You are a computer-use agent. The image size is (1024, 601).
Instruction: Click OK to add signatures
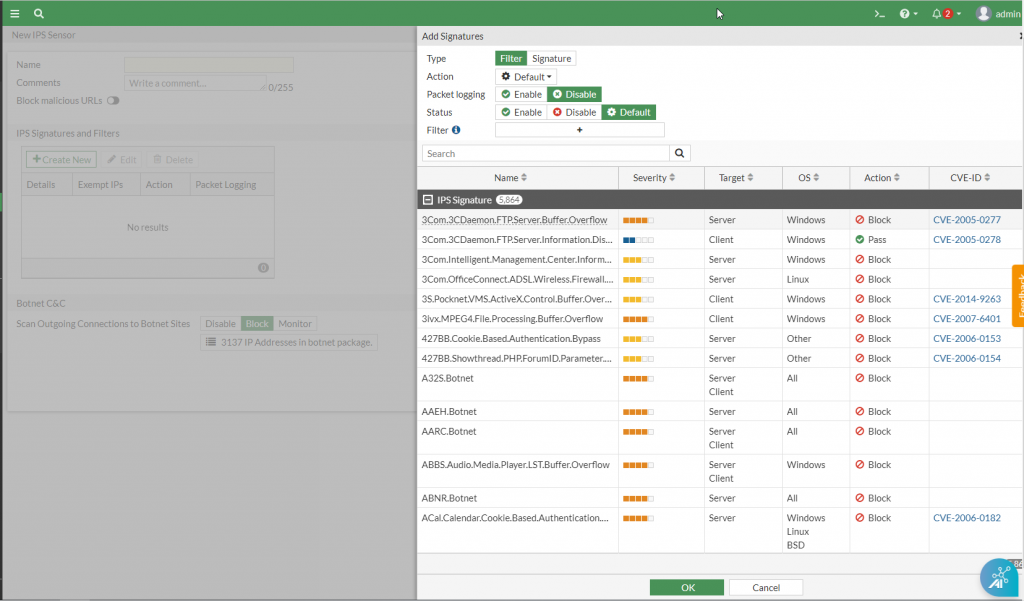click(x=687, y=587)
